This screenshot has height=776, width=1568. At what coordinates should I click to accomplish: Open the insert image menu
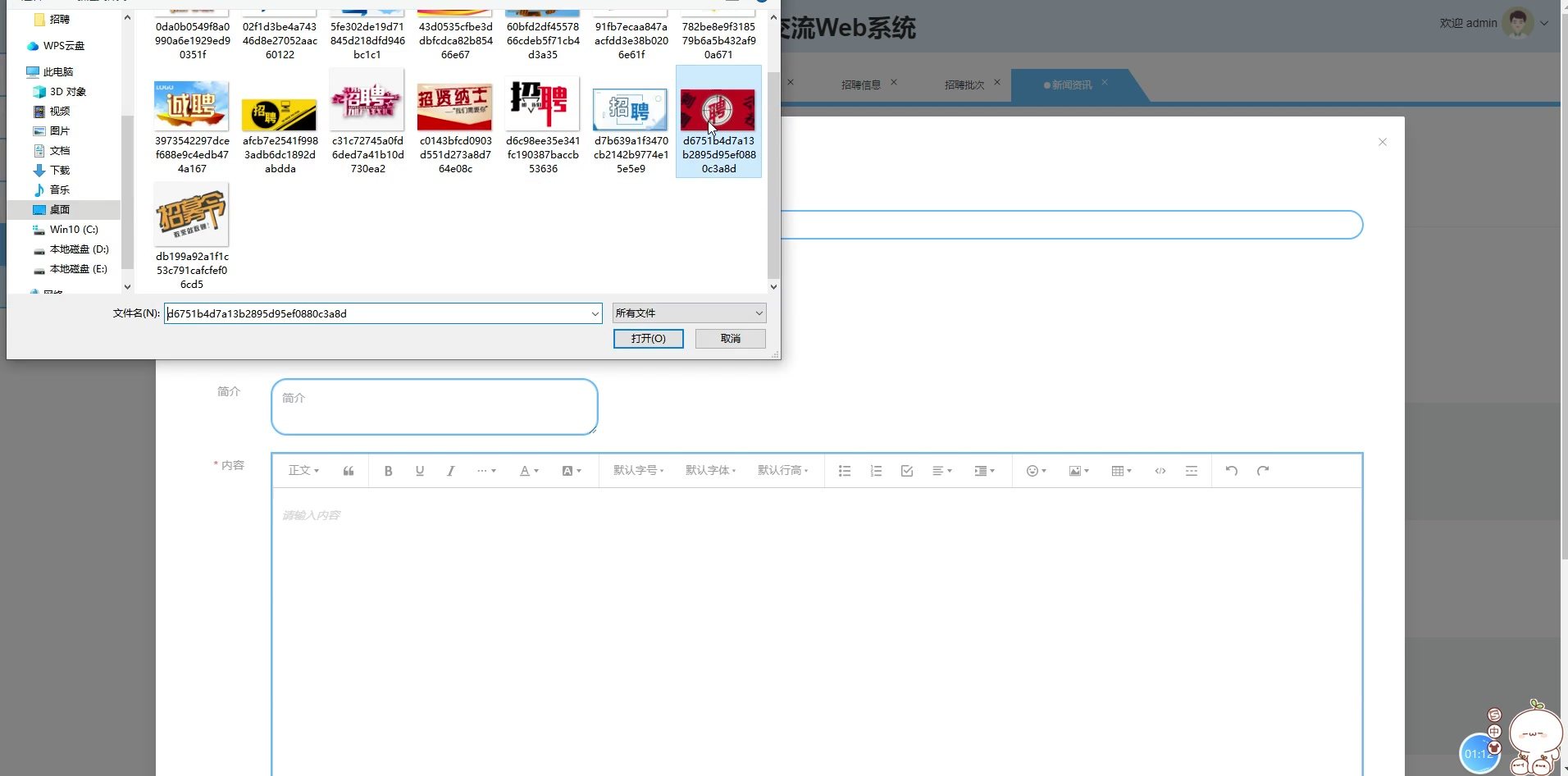pyautogui.click(x=1079, y=471)
